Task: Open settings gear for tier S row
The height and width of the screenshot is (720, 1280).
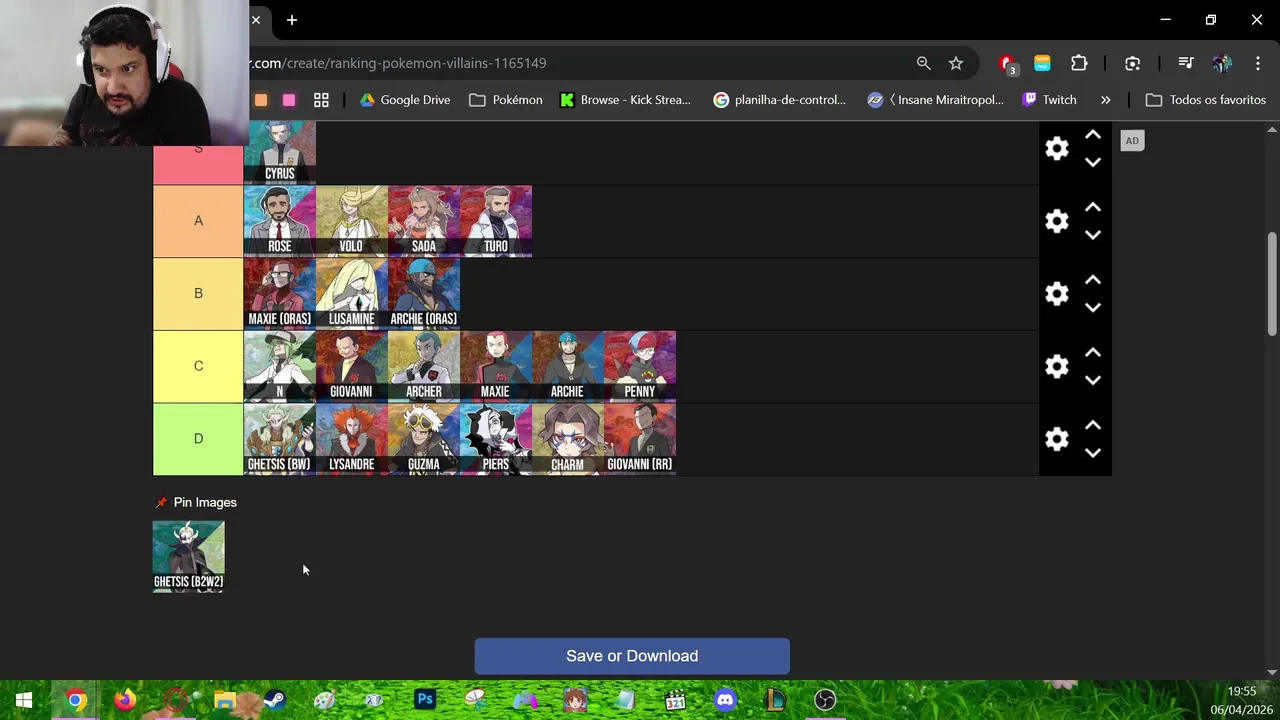Action: (1057, 149)
